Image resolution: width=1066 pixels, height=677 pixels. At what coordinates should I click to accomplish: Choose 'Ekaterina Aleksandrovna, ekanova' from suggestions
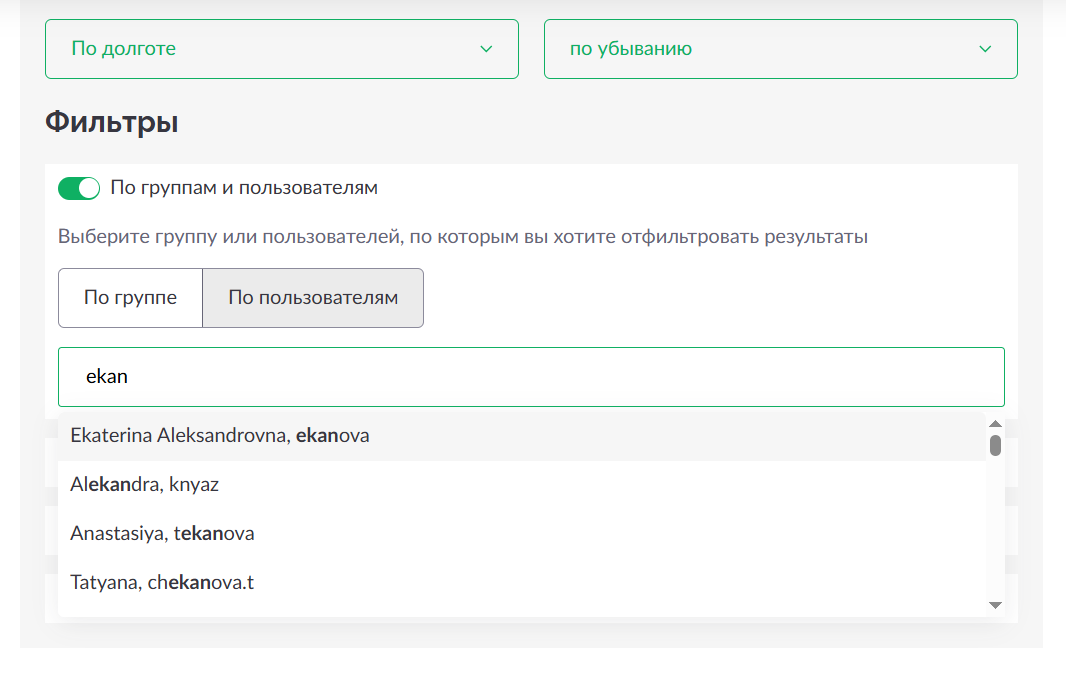(220, 436)
